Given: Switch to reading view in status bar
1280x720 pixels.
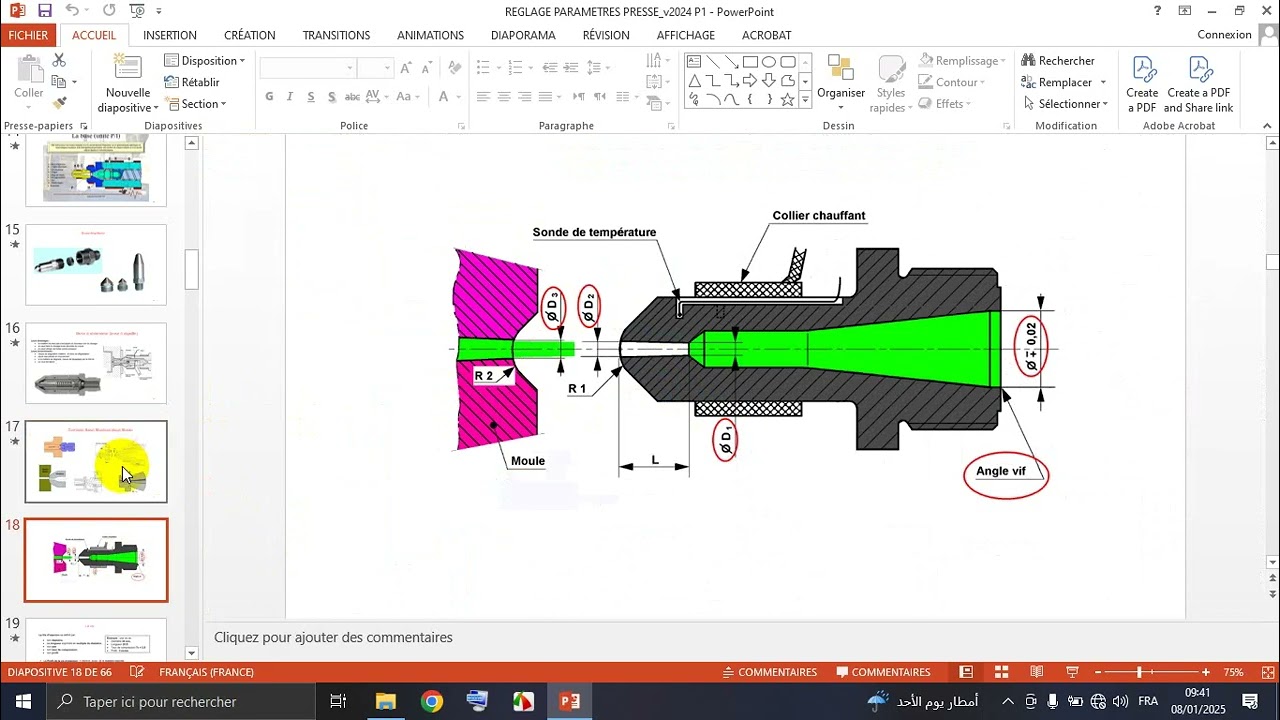Looking at the screenshot, I should pos(1037,672).
